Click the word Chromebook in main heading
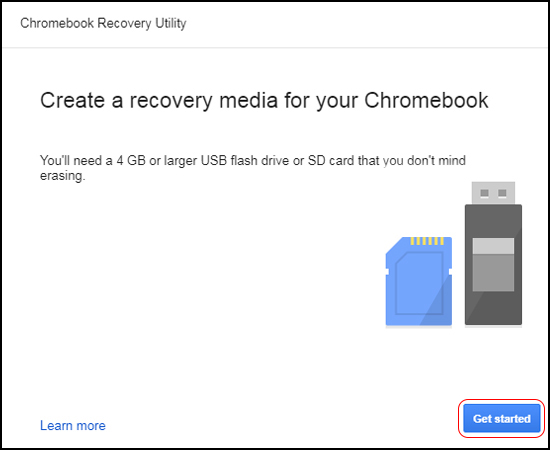550x450 pixels. pyautogui.click(x=426, y=100)
